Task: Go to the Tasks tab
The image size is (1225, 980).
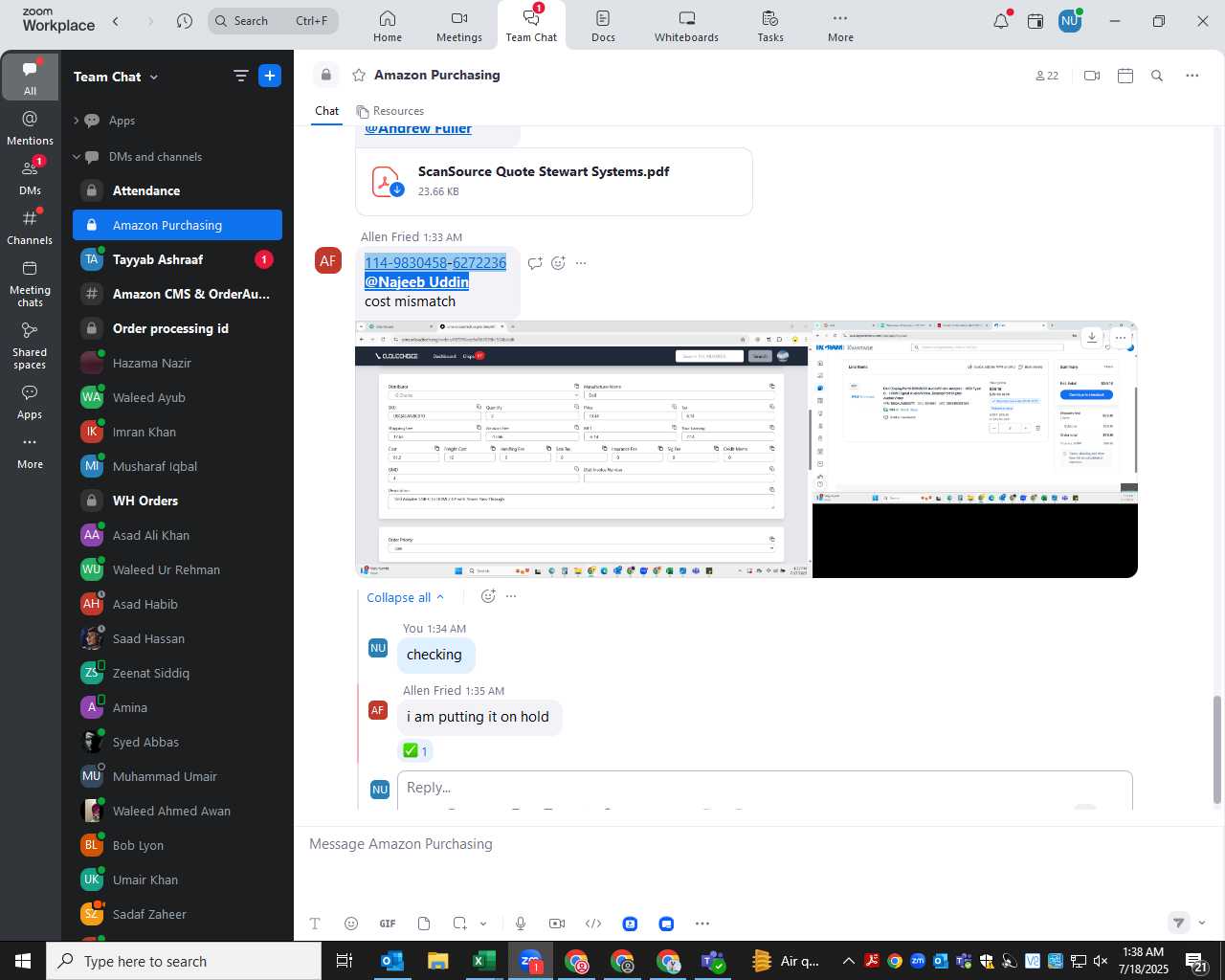Action: (x=770, y=26)
